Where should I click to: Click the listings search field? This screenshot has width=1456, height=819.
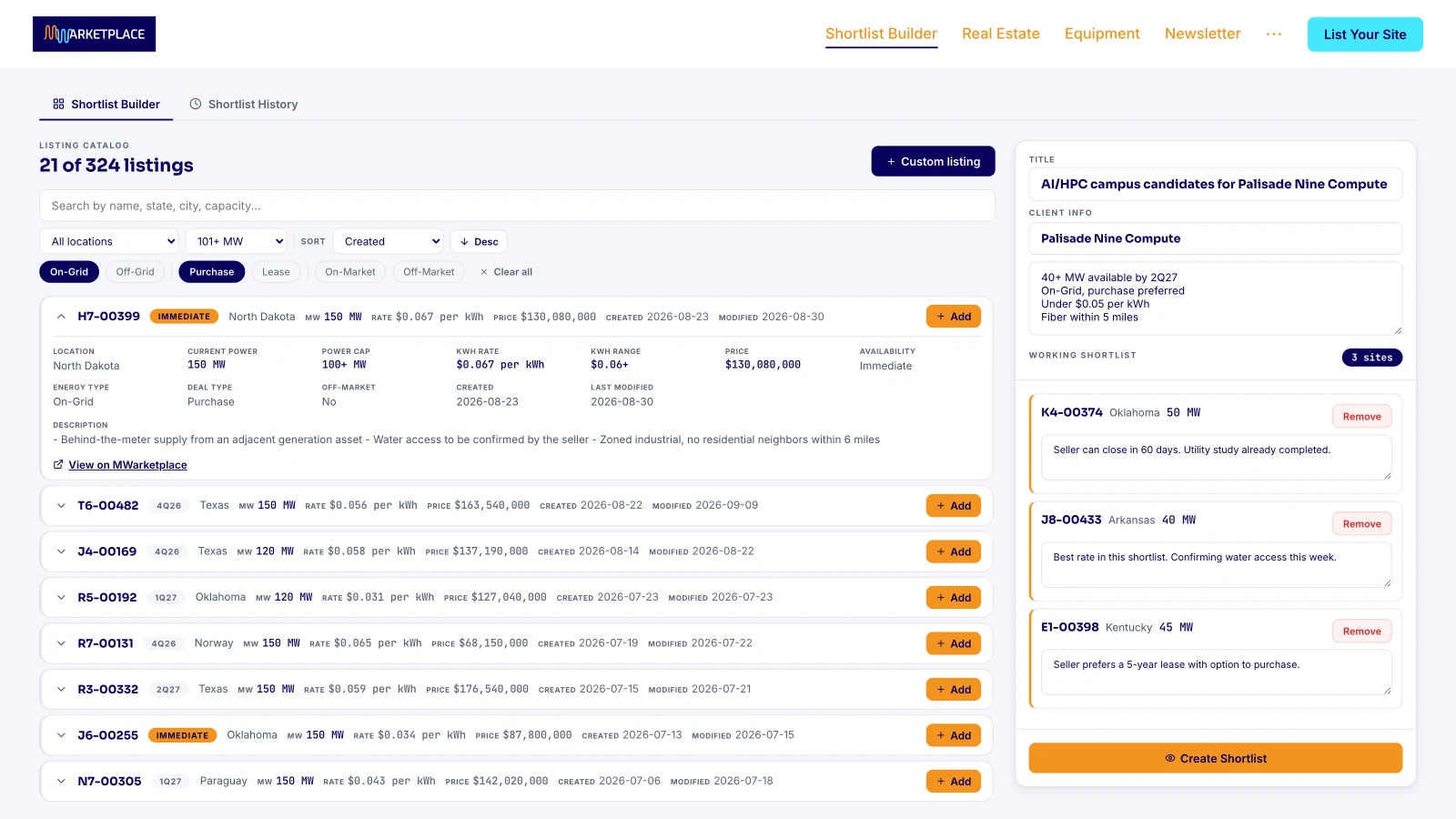tap(516, 206)
